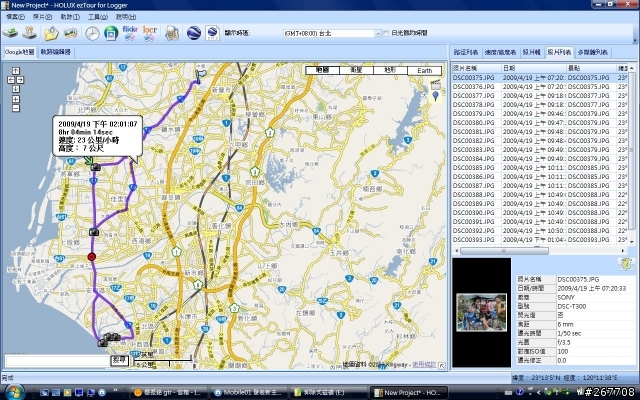The height and width of the screenshot is (400, 640).
Task: Switch to the speed/altitude chart tab
Action: (x=500, y=52)
